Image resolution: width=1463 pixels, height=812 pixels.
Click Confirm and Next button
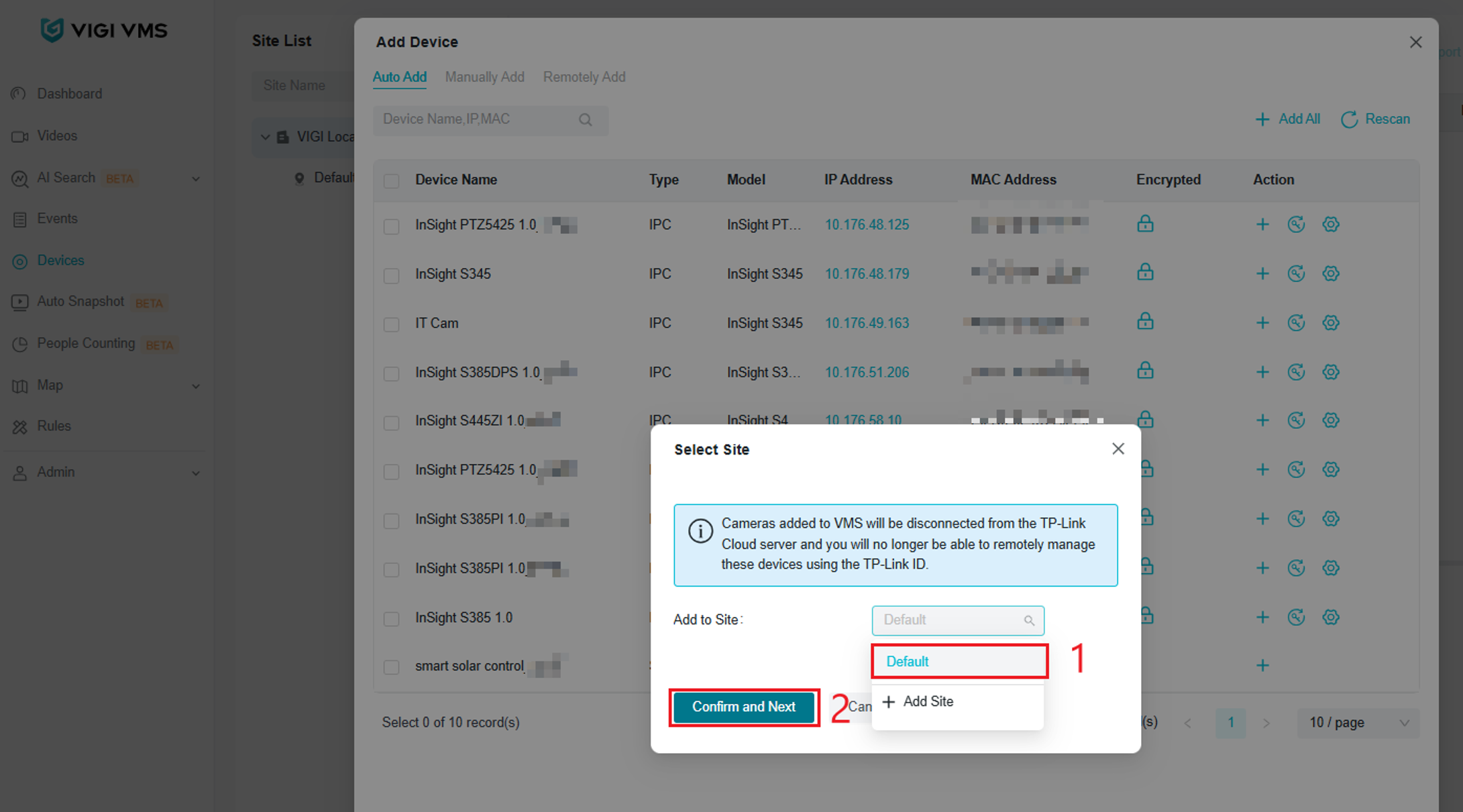(x=744, y=707)
